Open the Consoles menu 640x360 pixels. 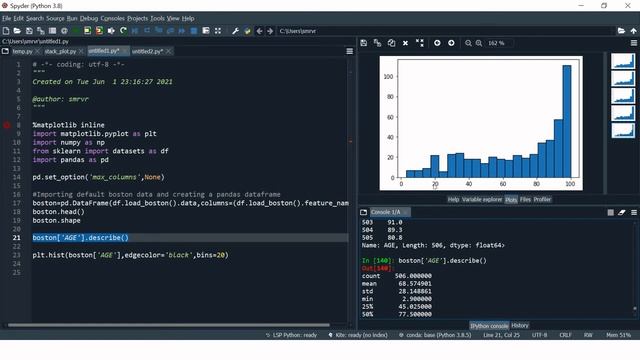pos(113,18)
